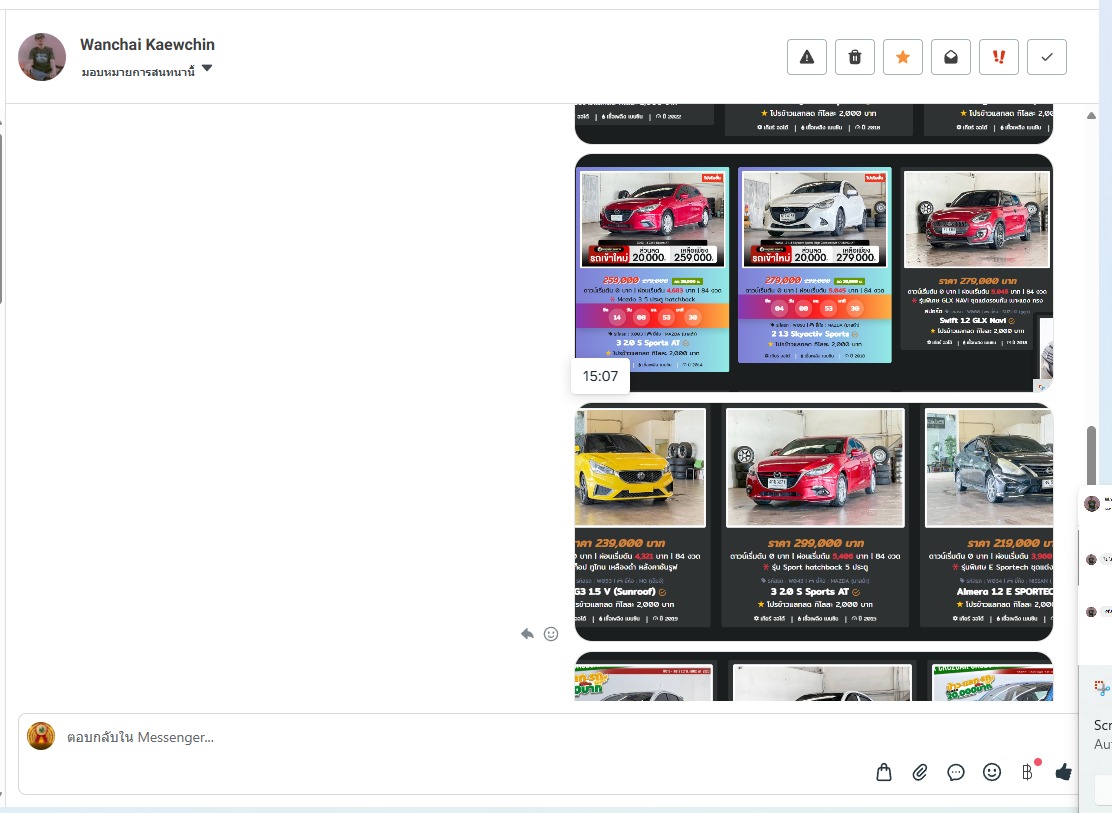Click the 15:07 timestamp label
This screenshot has height=813, width=1112.
point(600,376)
